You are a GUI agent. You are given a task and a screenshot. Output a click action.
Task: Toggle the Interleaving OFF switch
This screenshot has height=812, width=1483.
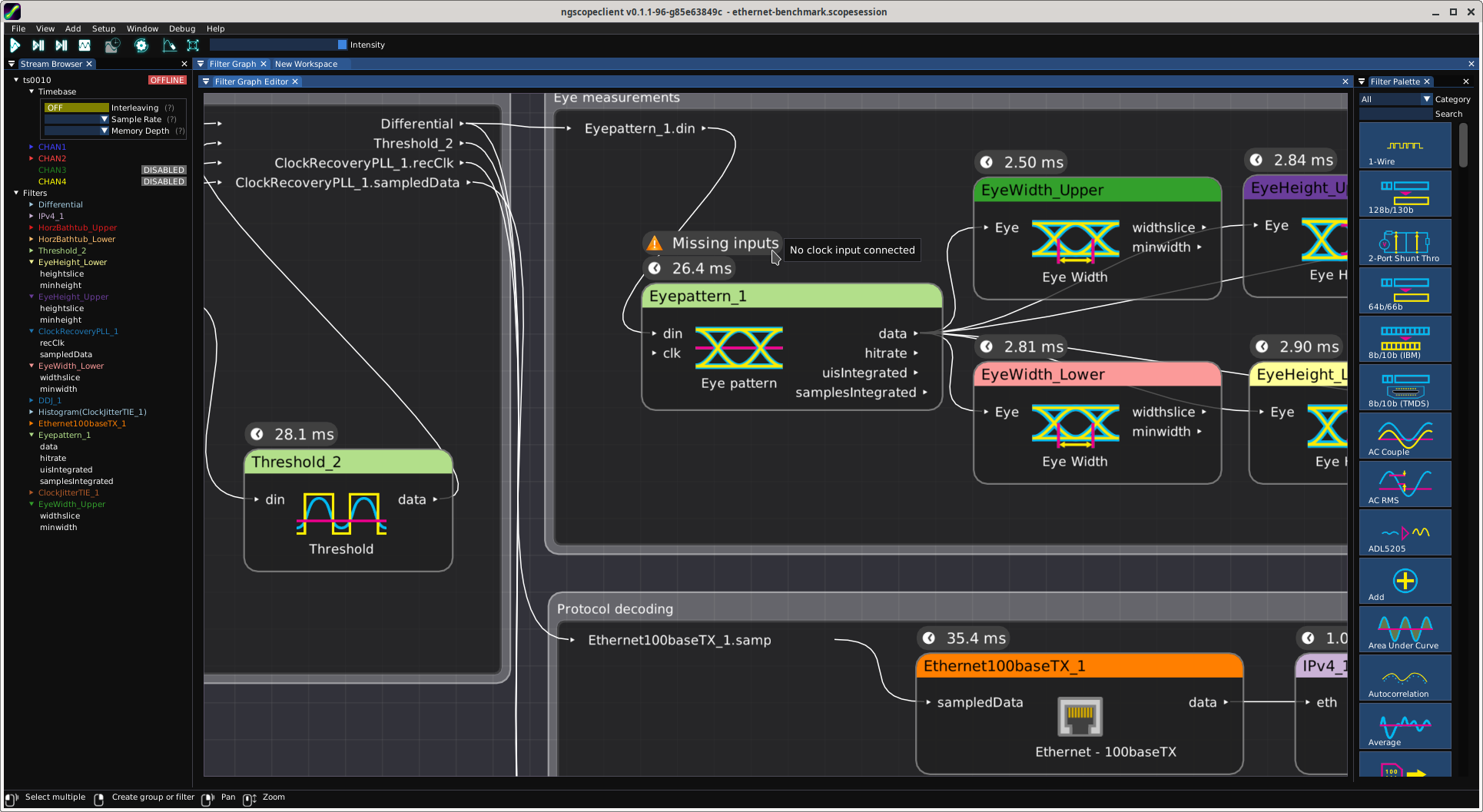[x=76, y=108]
